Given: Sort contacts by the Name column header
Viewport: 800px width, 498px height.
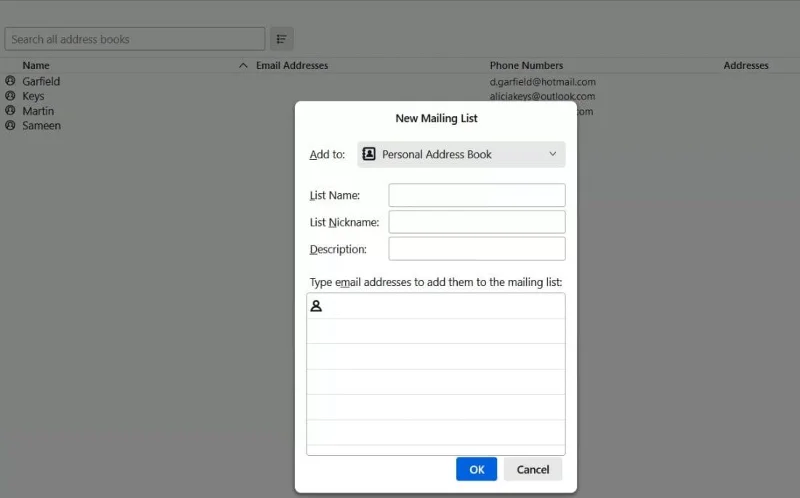Looking at the screenshot, I should 36,65.
